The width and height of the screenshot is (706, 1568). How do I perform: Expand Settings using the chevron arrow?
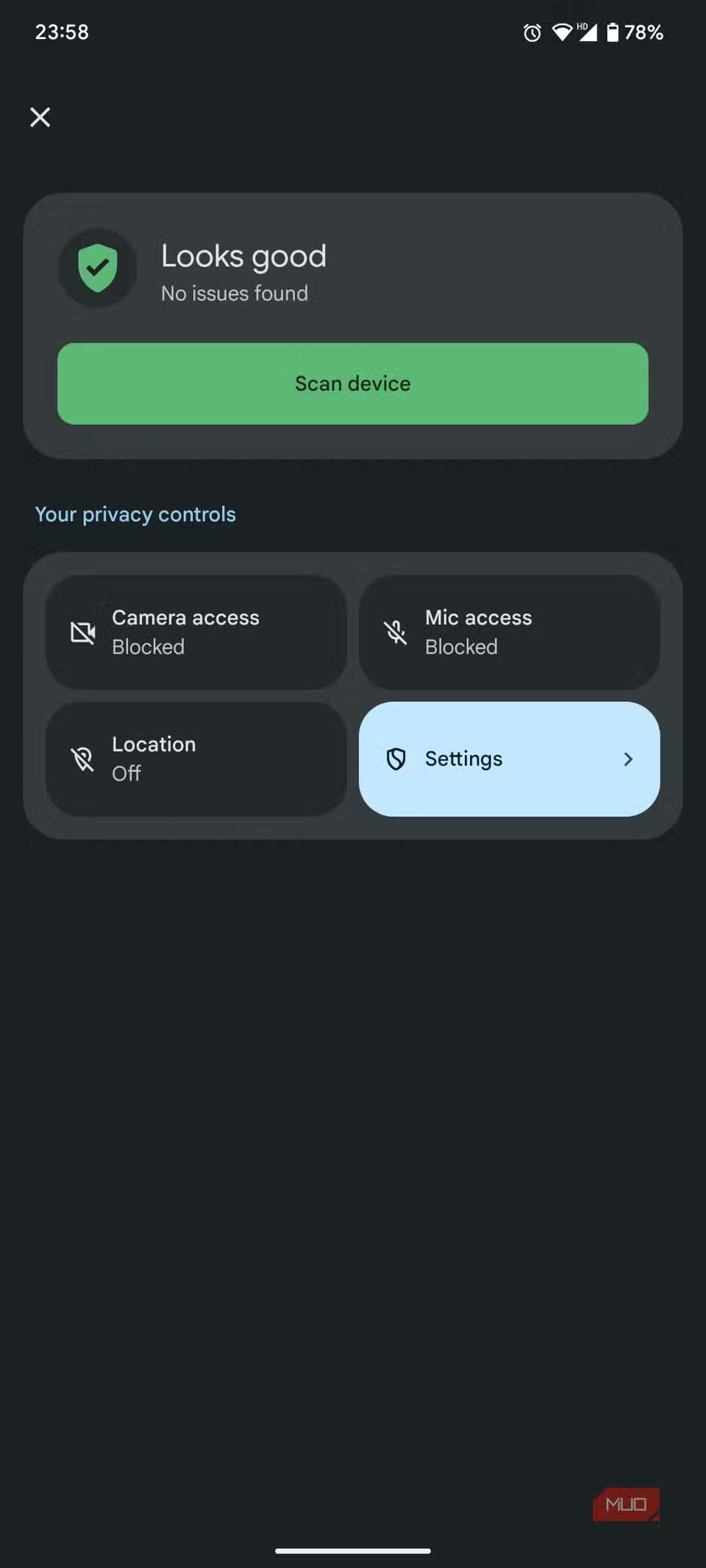click(x=628, y=759)
